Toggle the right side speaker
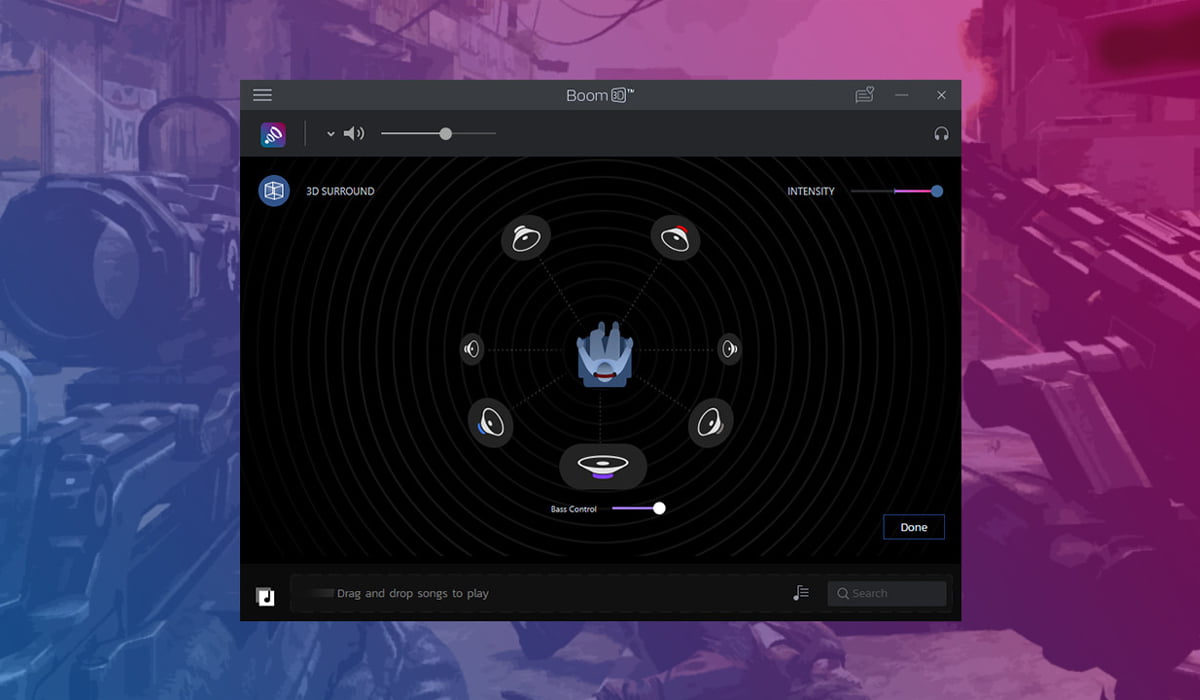 (730, 349)
